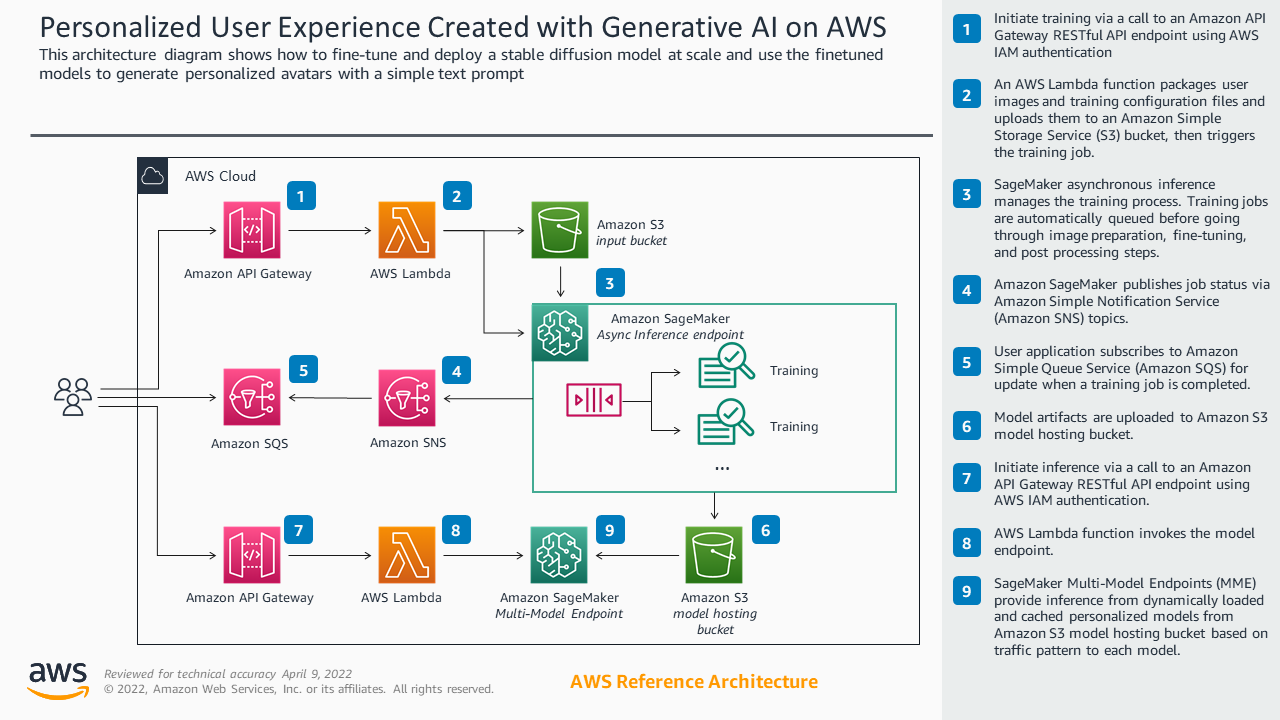The image size is (1280, 720).
Task: Click the 'User application subscribes to Amazon' text
Action: tap(1122, 368)
